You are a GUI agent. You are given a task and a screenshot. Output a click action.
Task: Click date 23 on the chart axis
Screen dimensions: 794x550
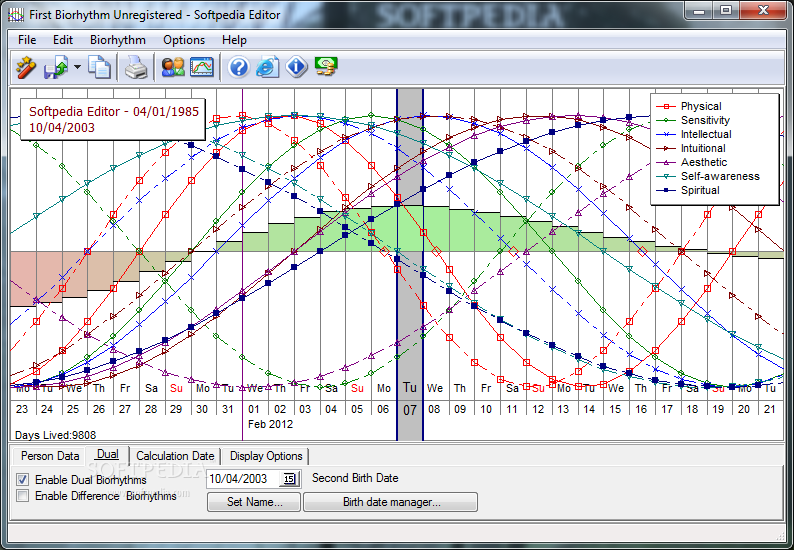[x=22, y=409]
